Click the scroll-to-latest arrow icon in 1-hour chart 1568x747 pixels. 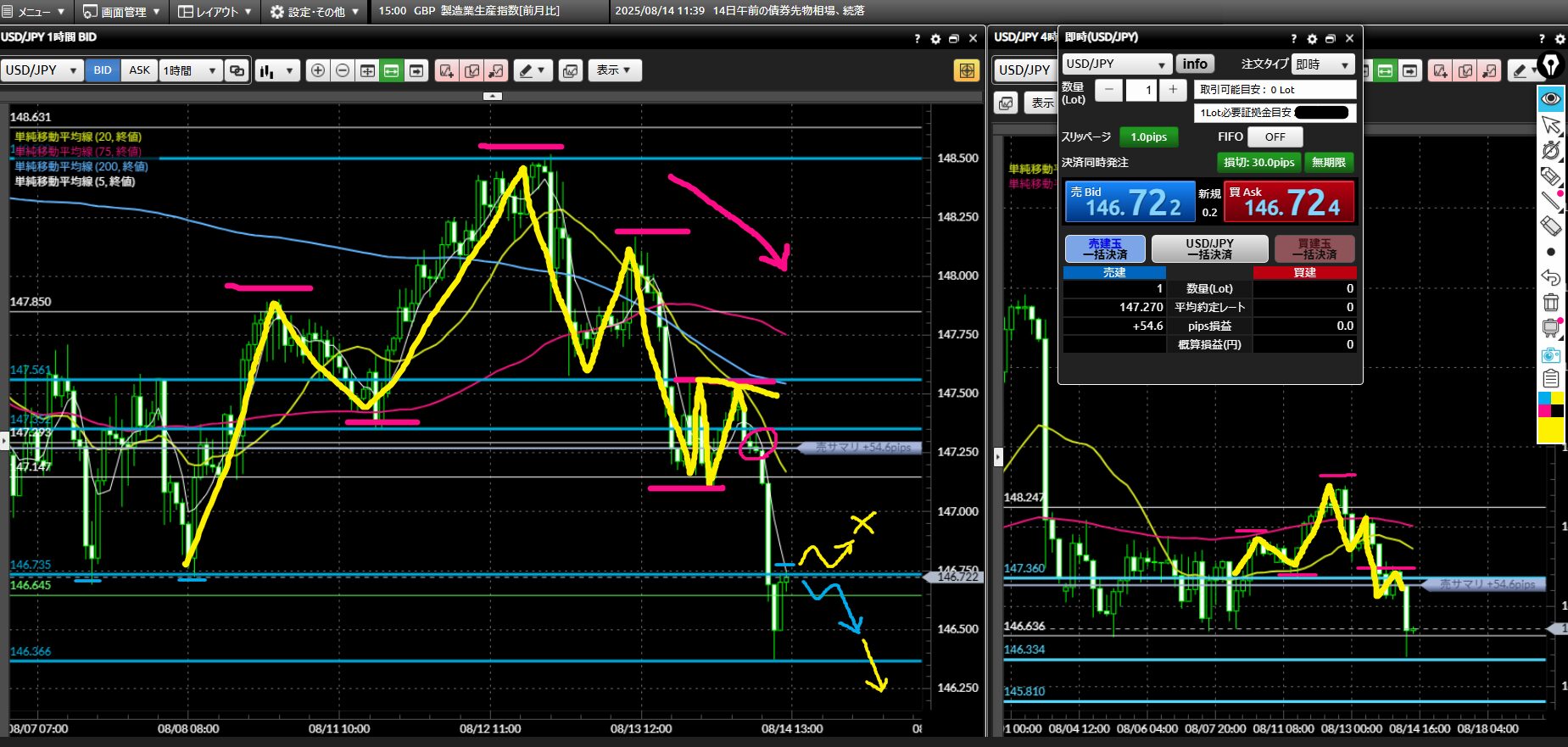(x=416, y=70)
